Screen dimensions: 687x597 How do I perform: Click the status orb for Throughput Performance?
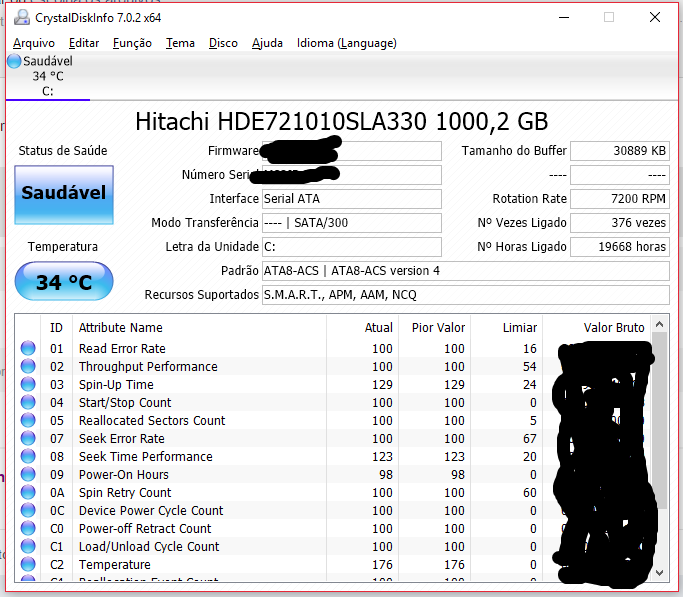click(x=28, y=366)
